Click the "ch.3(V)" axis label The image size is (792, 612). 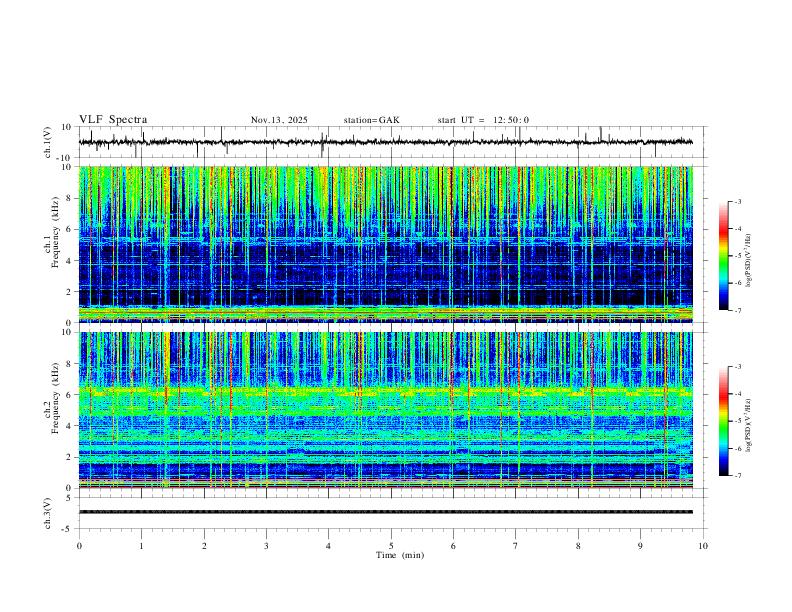pos(48,513)
